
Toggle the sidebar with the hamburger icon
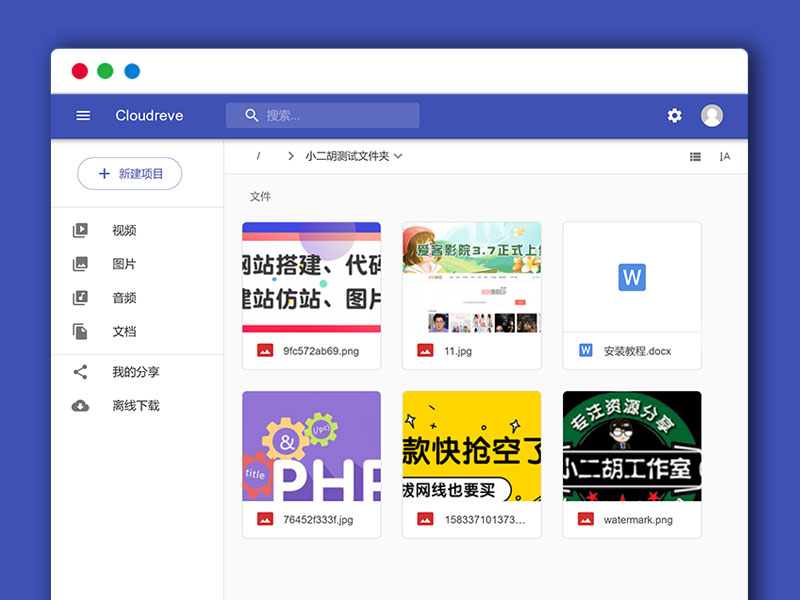pyautogui.click(x=83, y=115)
